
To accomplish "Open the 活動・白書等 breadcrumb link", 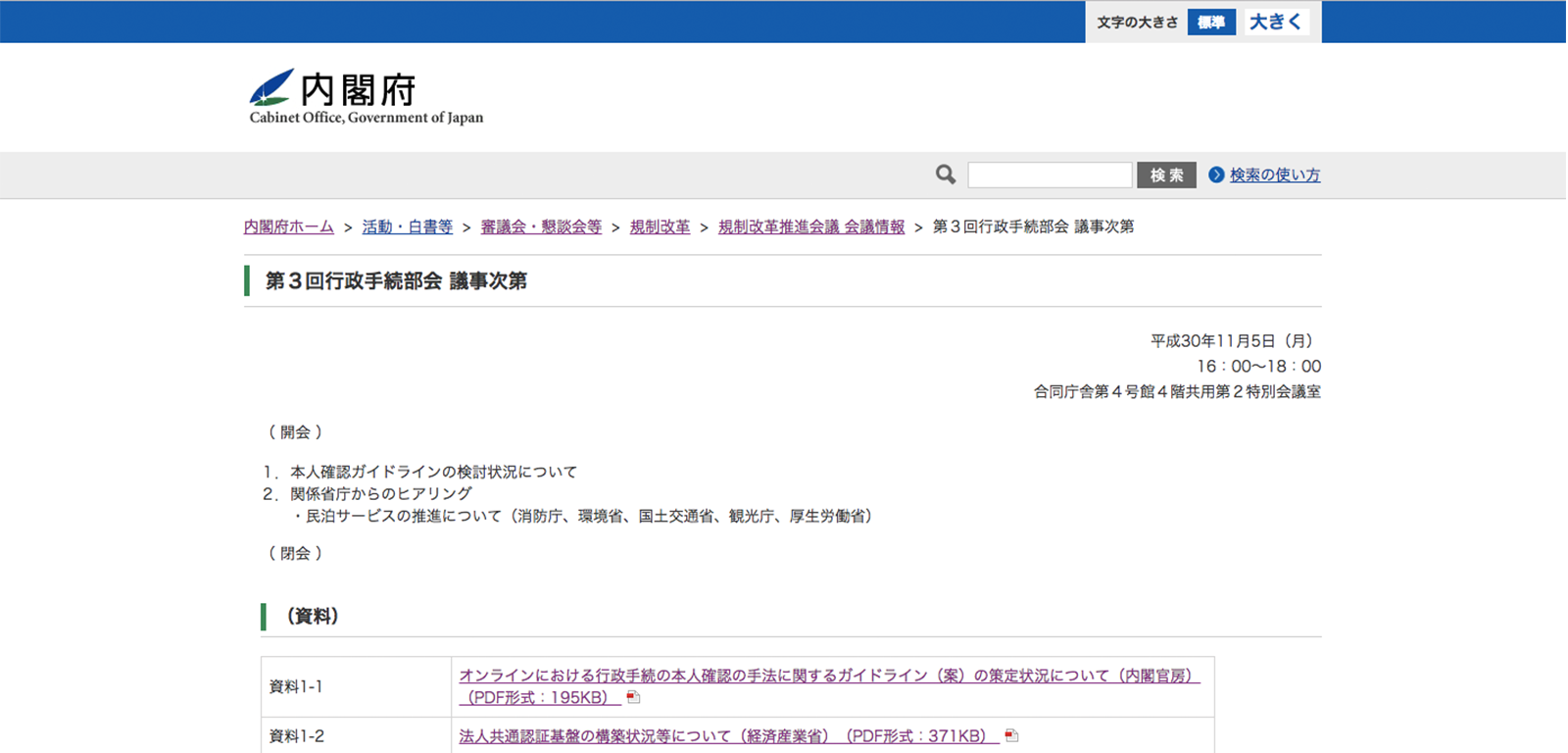I will 408,226.
